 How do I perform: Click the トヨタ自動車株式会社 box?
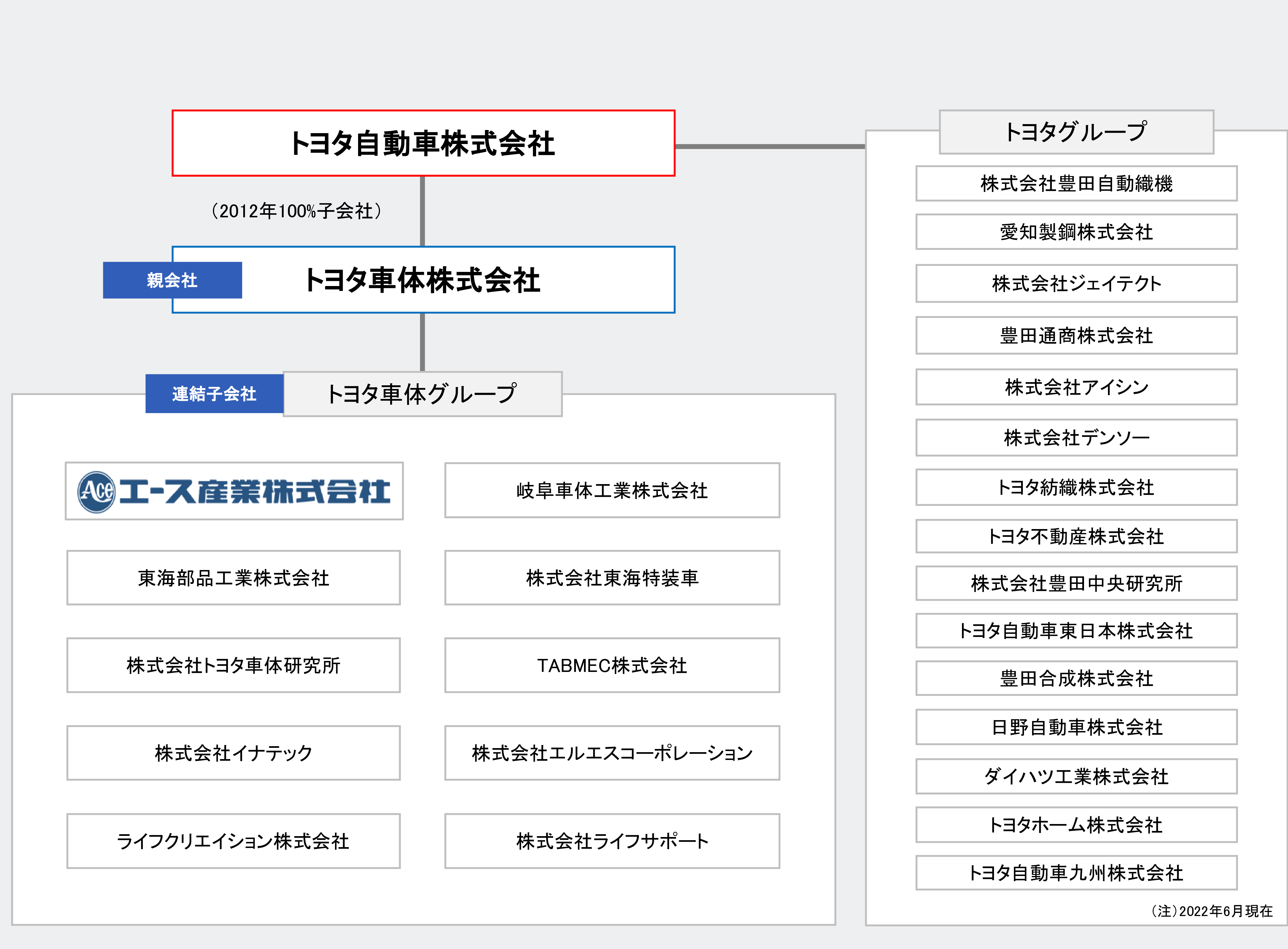click(x=423, y=143)
